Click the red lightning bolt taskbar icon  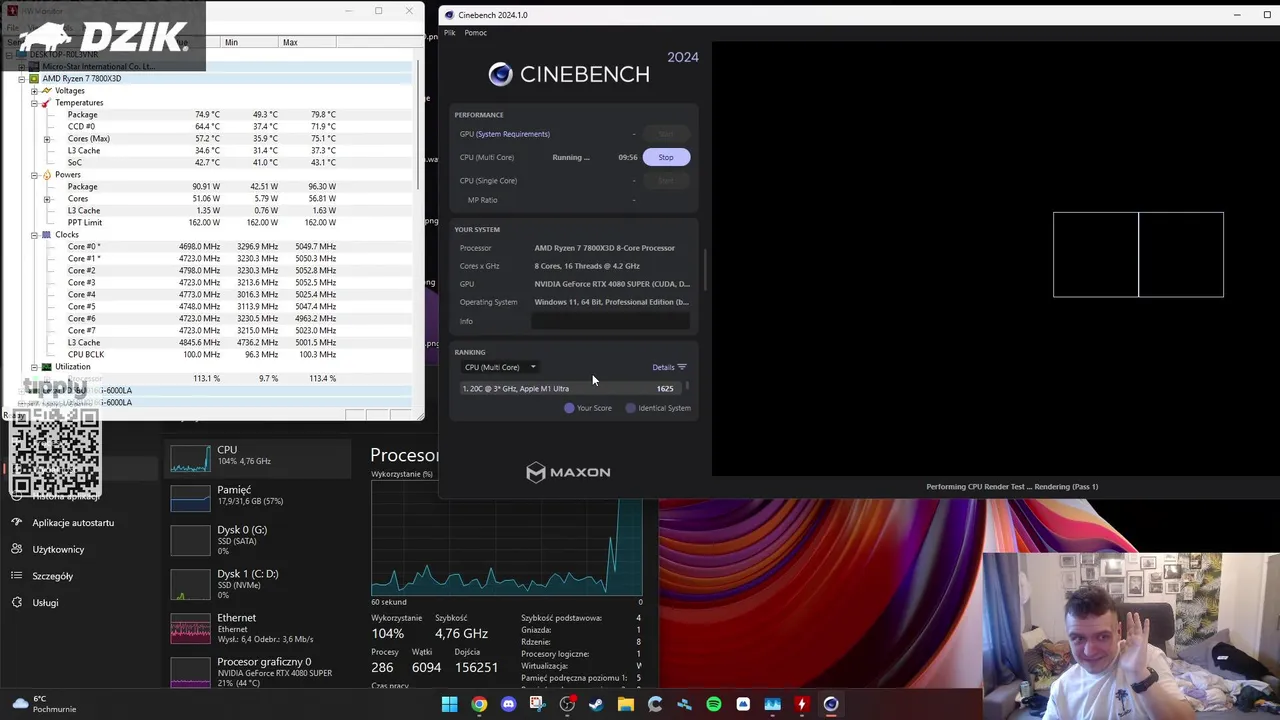(801, 704)
